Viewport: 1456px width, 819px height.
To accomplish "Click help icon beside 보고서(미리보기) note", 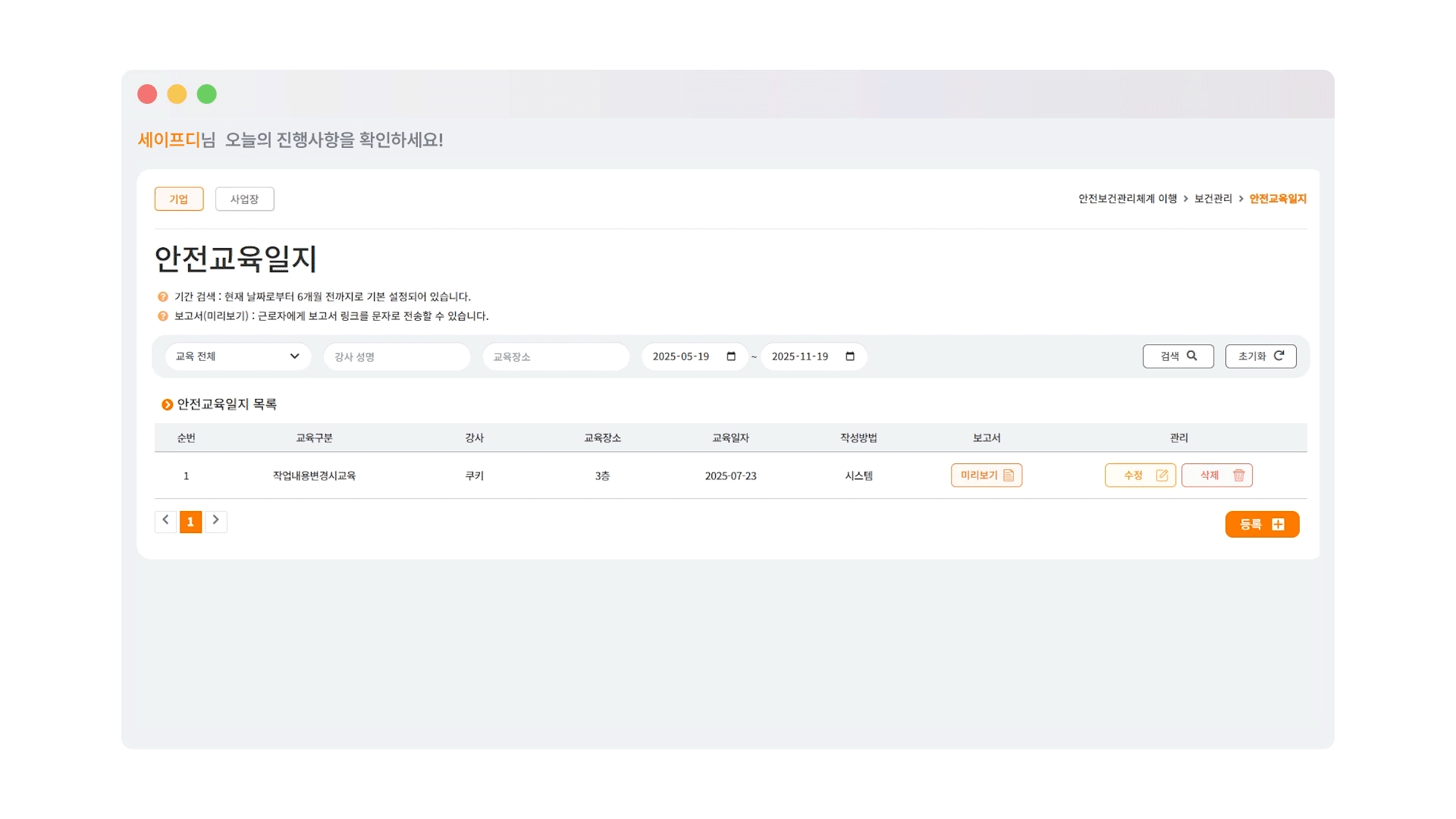I will (x=163, y=316).
